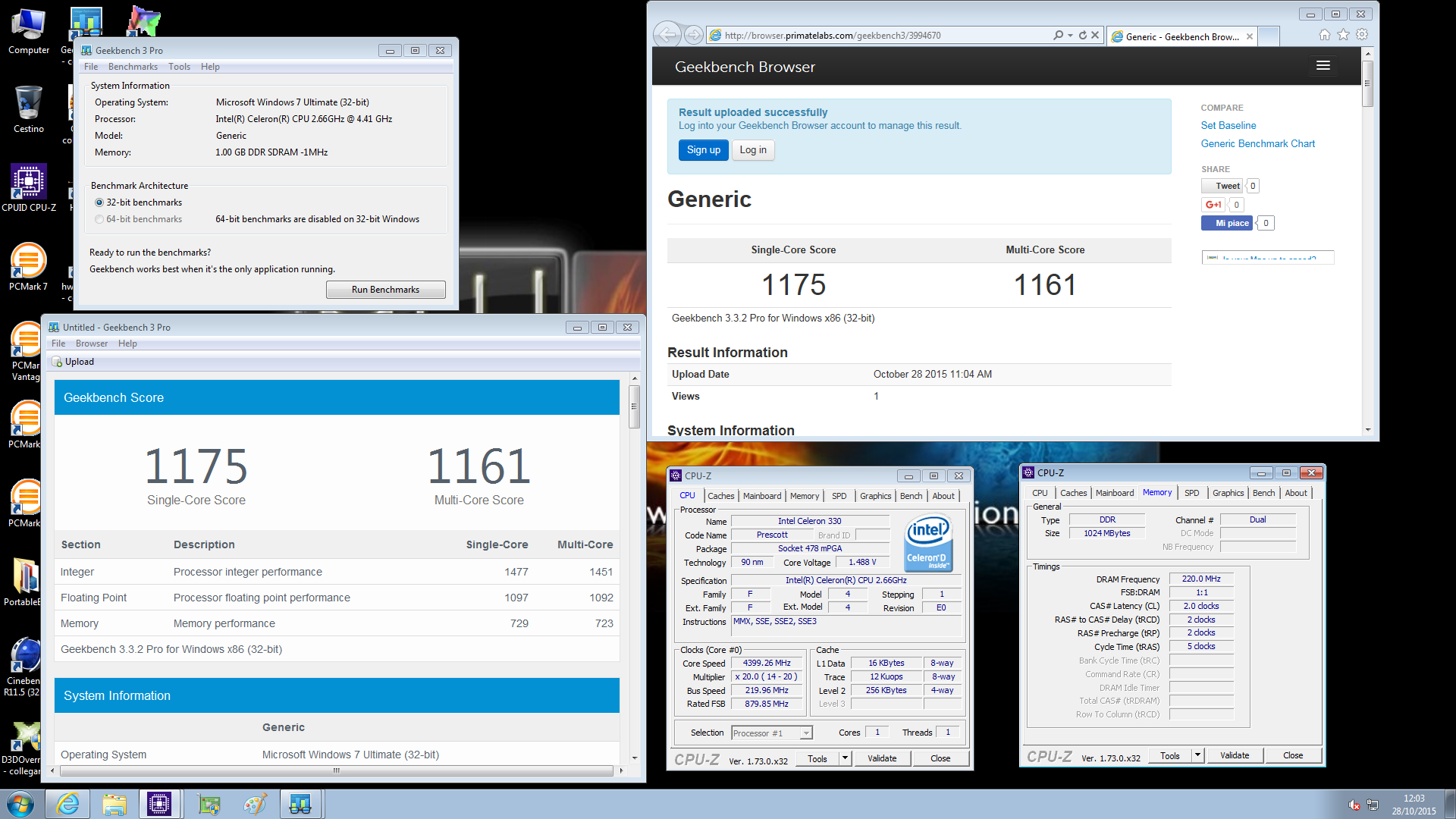The height and width of the screenshot is (819, 1456).
Task: Switch to Mainboard tab in CPU-Z CPU window
Action: pos(762,496)
